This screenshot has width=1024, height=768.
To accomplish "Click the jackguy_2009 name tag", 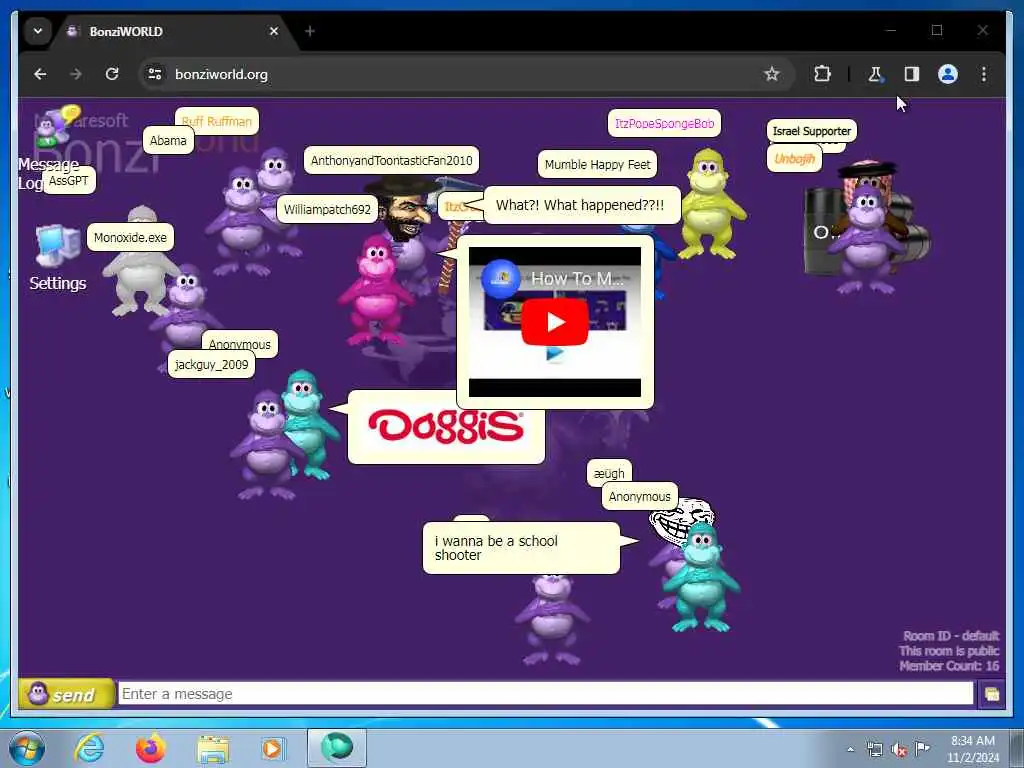I will (x=212, y=364).
